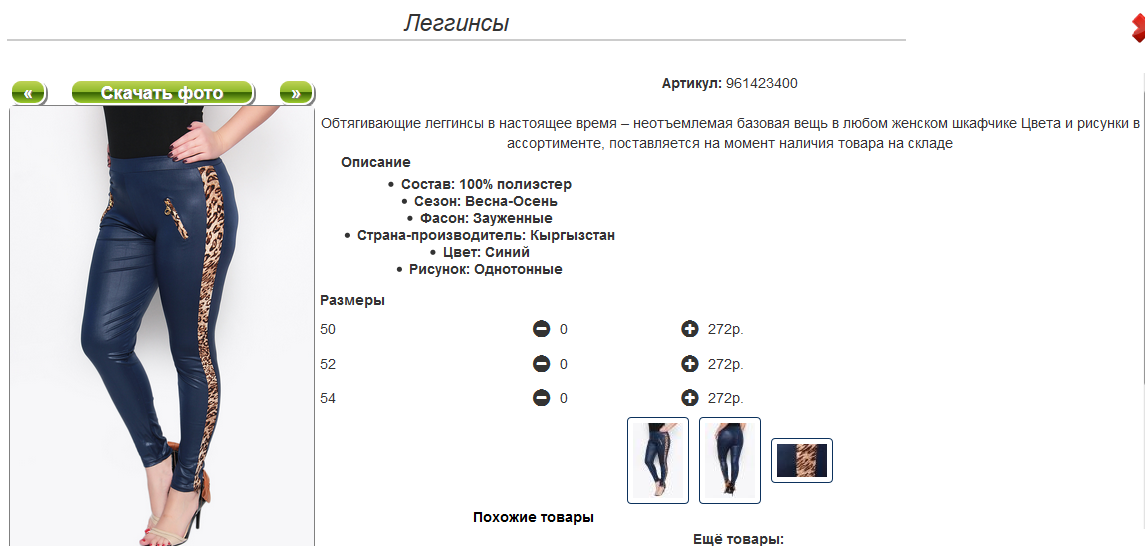Click the plus icon for size 50

(689, 329)
